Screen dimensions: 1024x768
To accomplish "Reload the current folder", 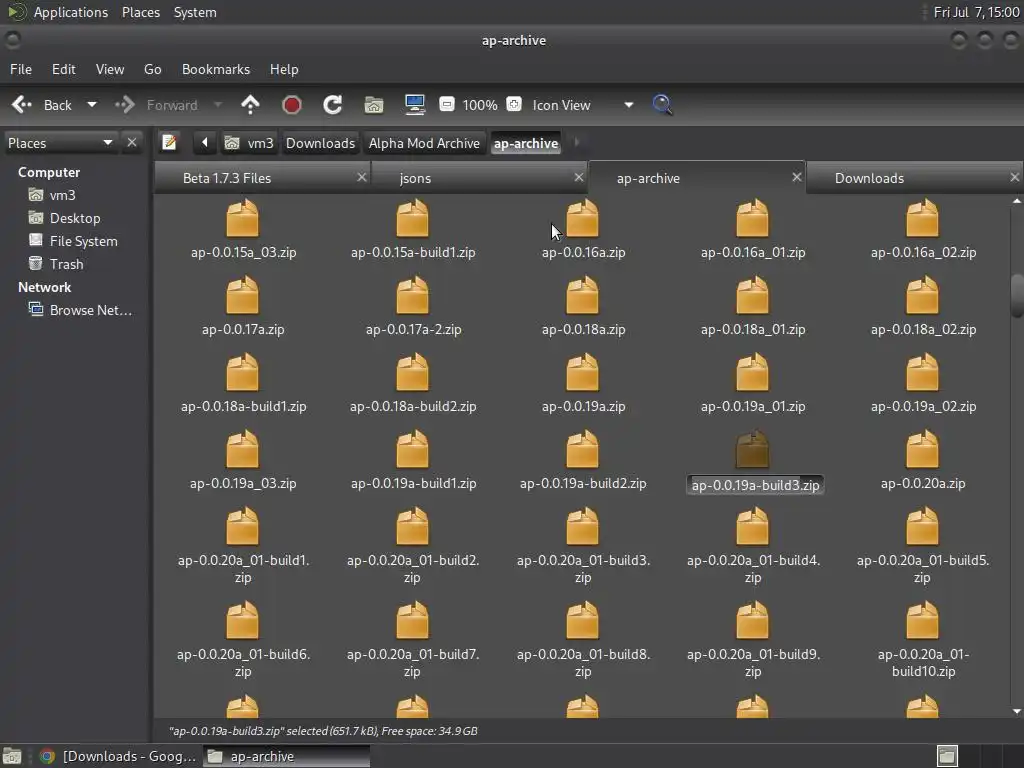I will pos(332,104).
